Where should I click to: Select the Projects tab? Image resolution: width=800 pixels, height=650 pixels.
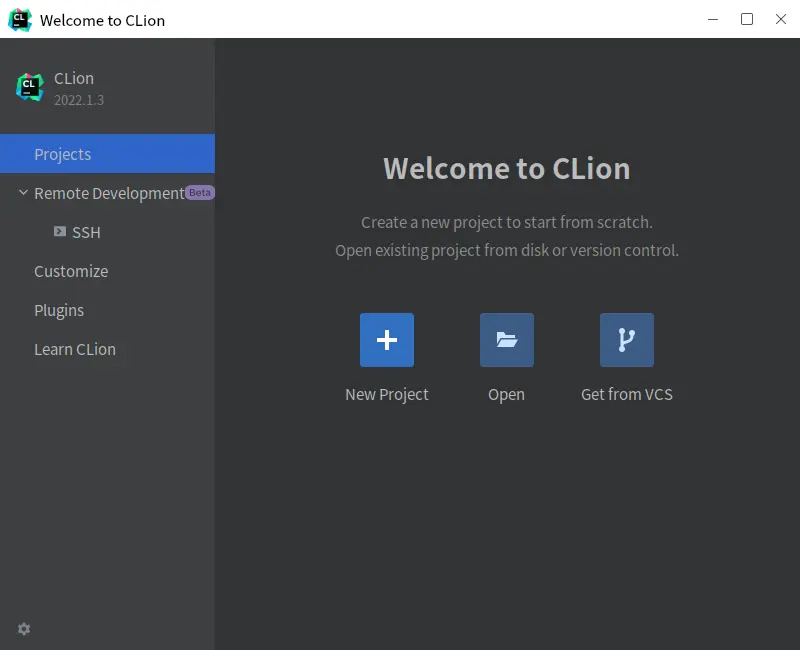[107, 154]
